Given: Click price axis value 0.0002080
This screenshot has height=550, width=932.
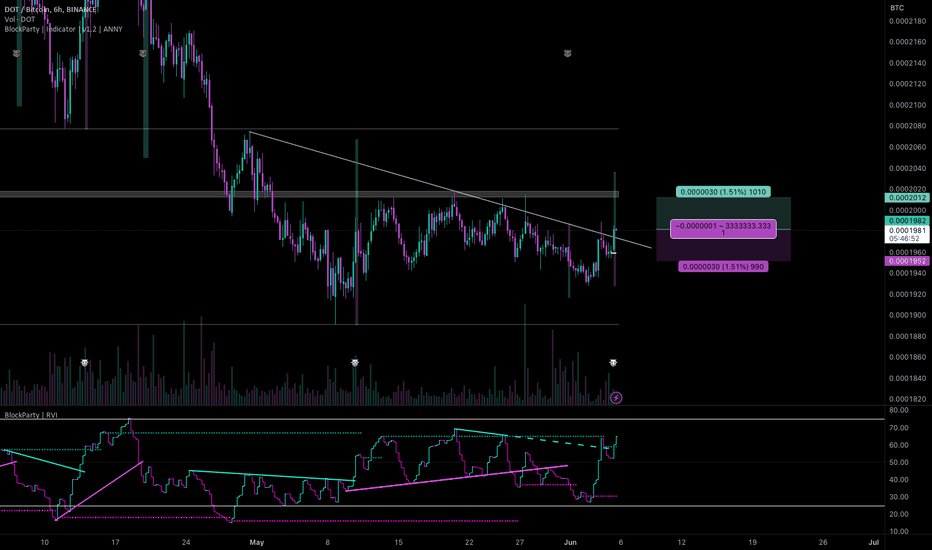Looking at the screenshot, I should coord(907,126).
